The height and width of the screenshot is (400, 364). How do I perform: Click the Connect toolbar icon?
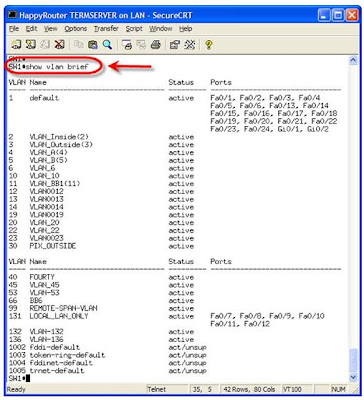pyautogui.click(x=16, y=44)
